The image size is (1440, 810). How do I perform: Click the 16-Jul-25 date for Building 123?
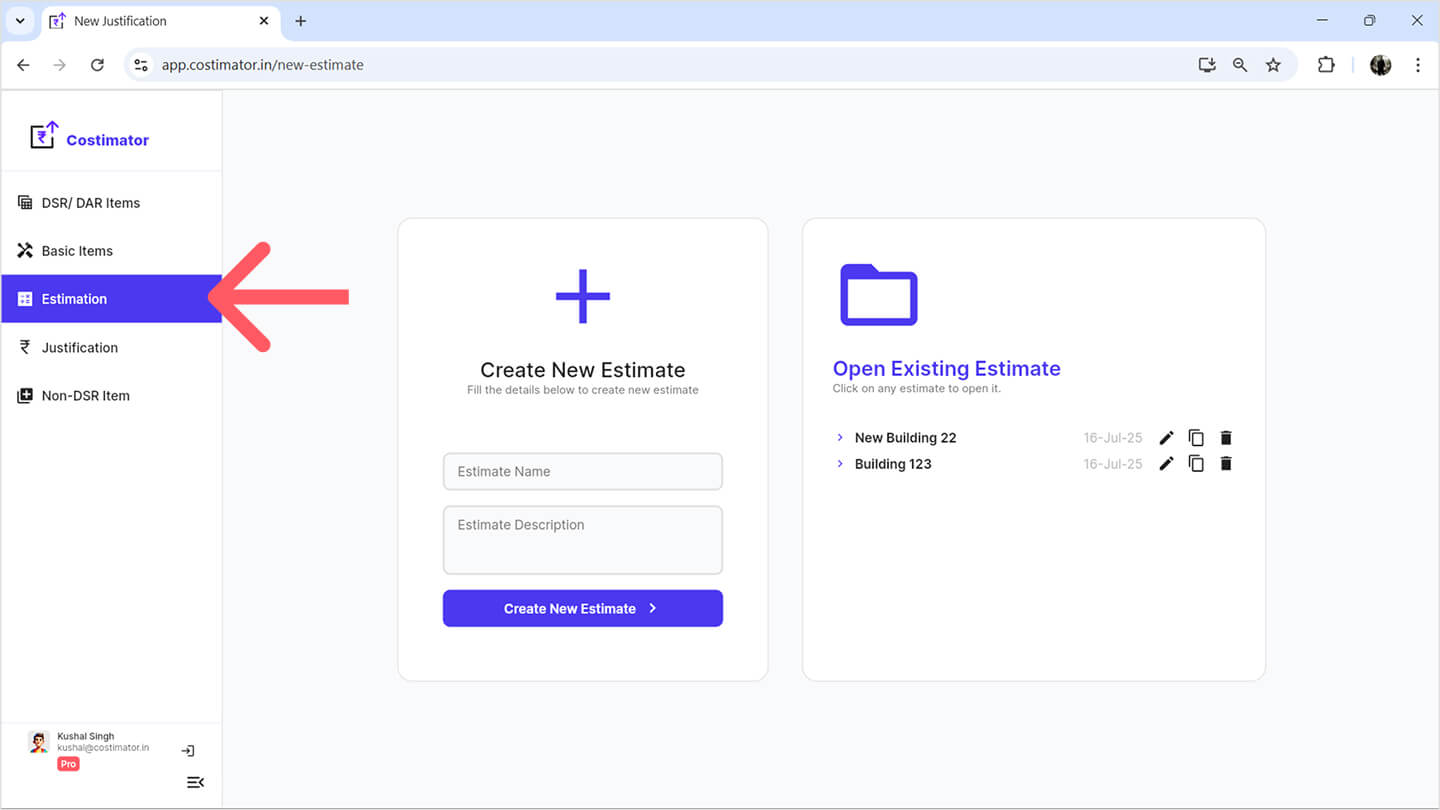pos(1113,464)
